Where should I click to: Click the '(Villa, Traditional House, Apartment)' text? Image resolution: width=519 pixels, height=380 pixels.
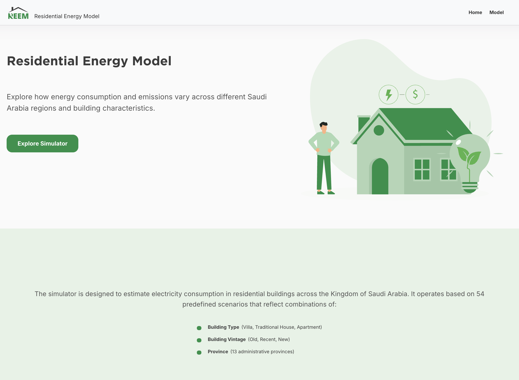[x=282, y=327]
